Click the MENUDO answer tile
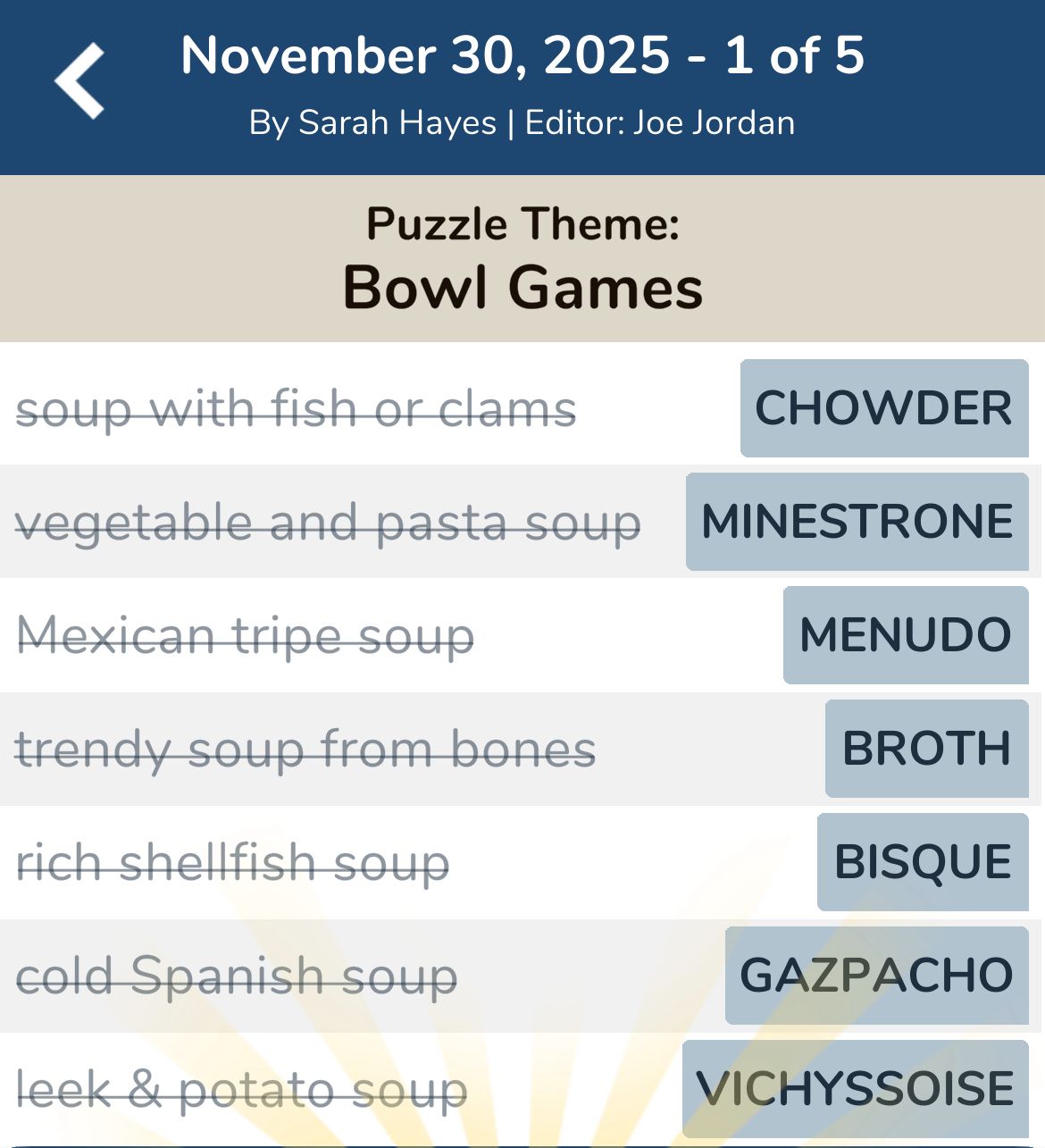Image resolution: width=1045 pixels, height=1148 pixels. tap(905, 635)
